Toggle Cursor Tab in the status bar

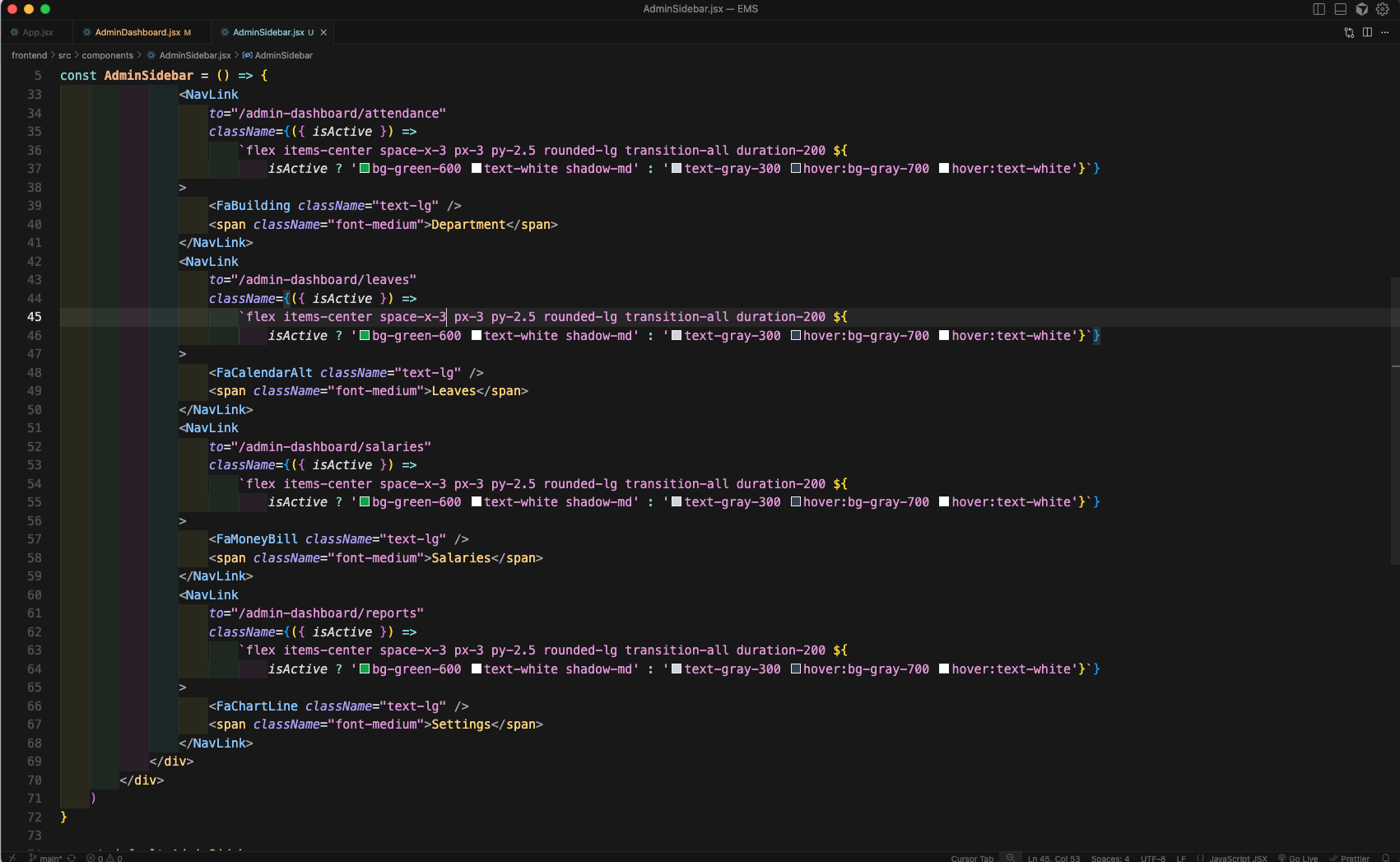click(x=972, y=858)
